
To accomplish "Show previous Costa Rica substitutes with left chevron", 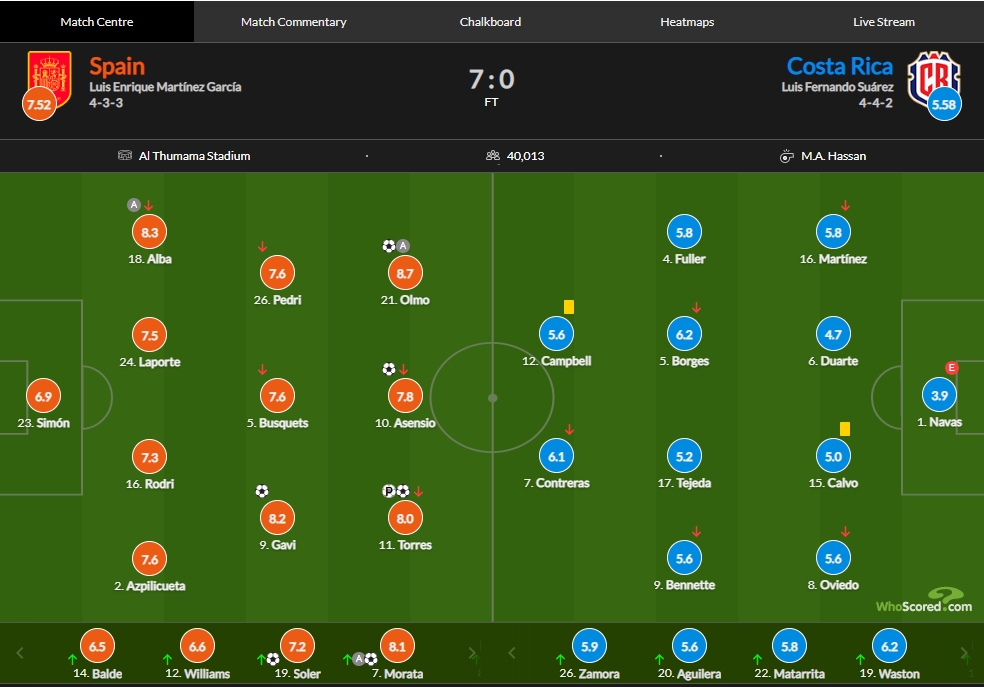I will (511, 653).
